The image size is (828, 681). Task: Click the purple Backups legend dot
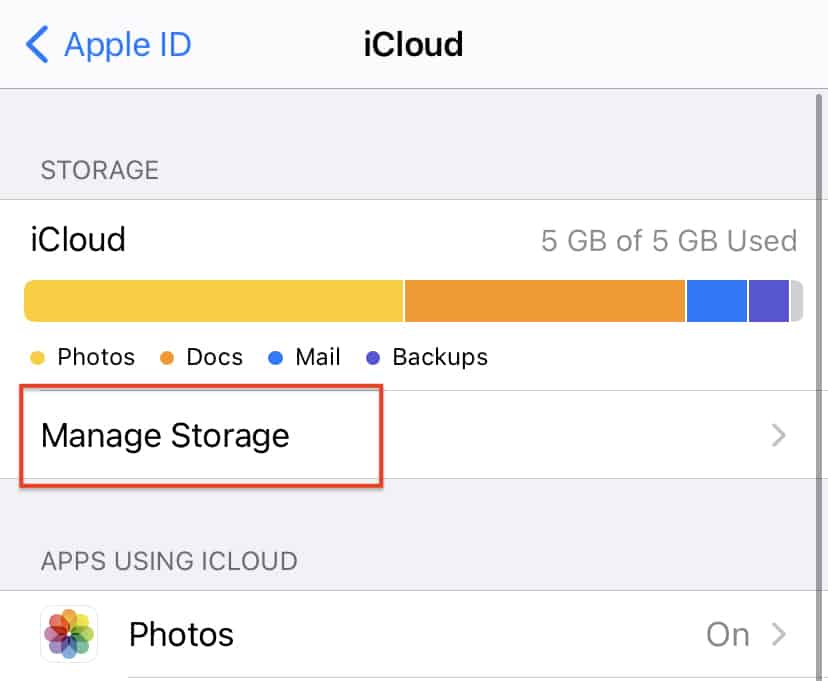tap(373, 358)
